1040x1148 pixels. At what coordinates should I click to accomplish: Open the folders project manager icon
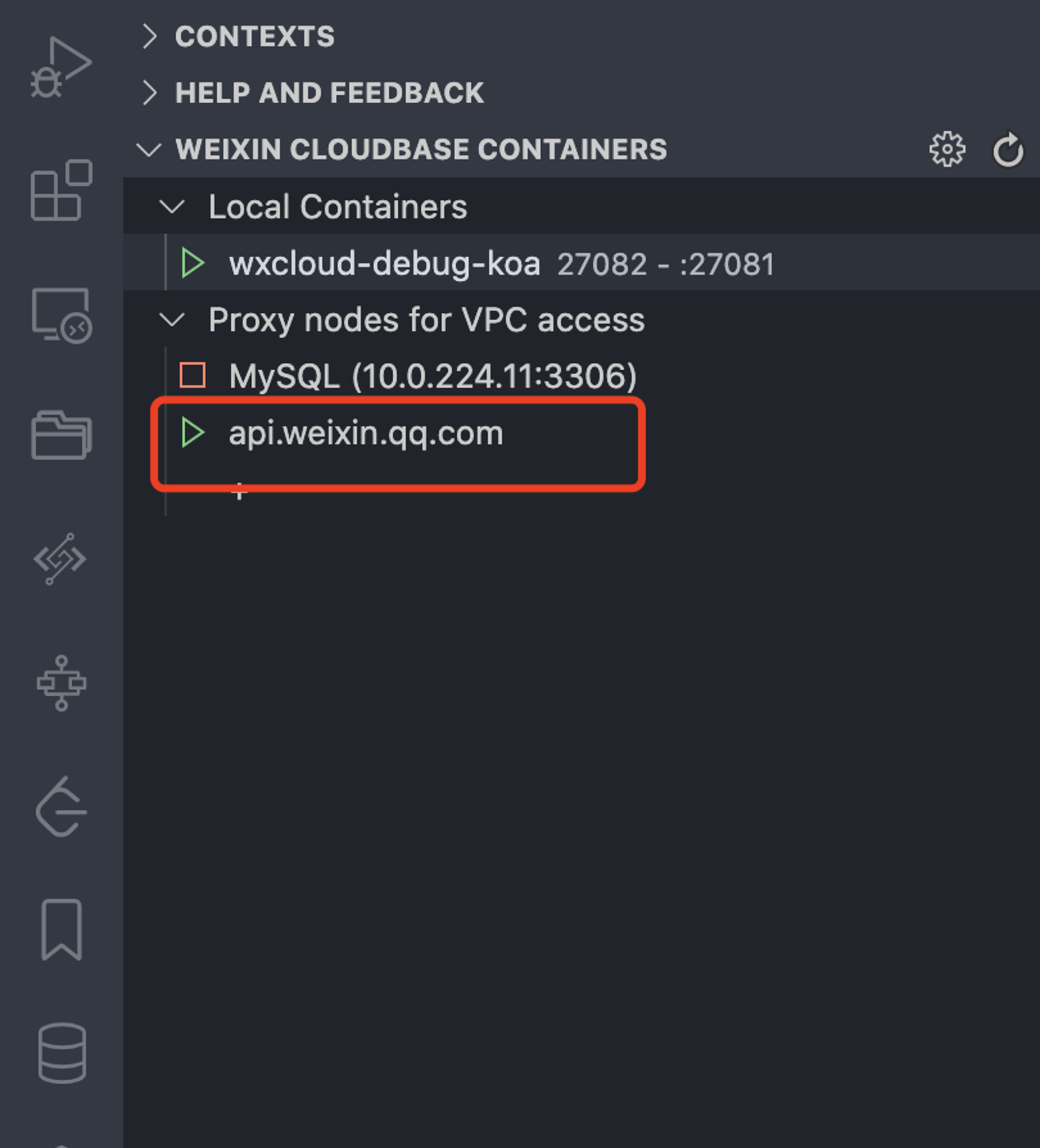(x=61, y=435)
